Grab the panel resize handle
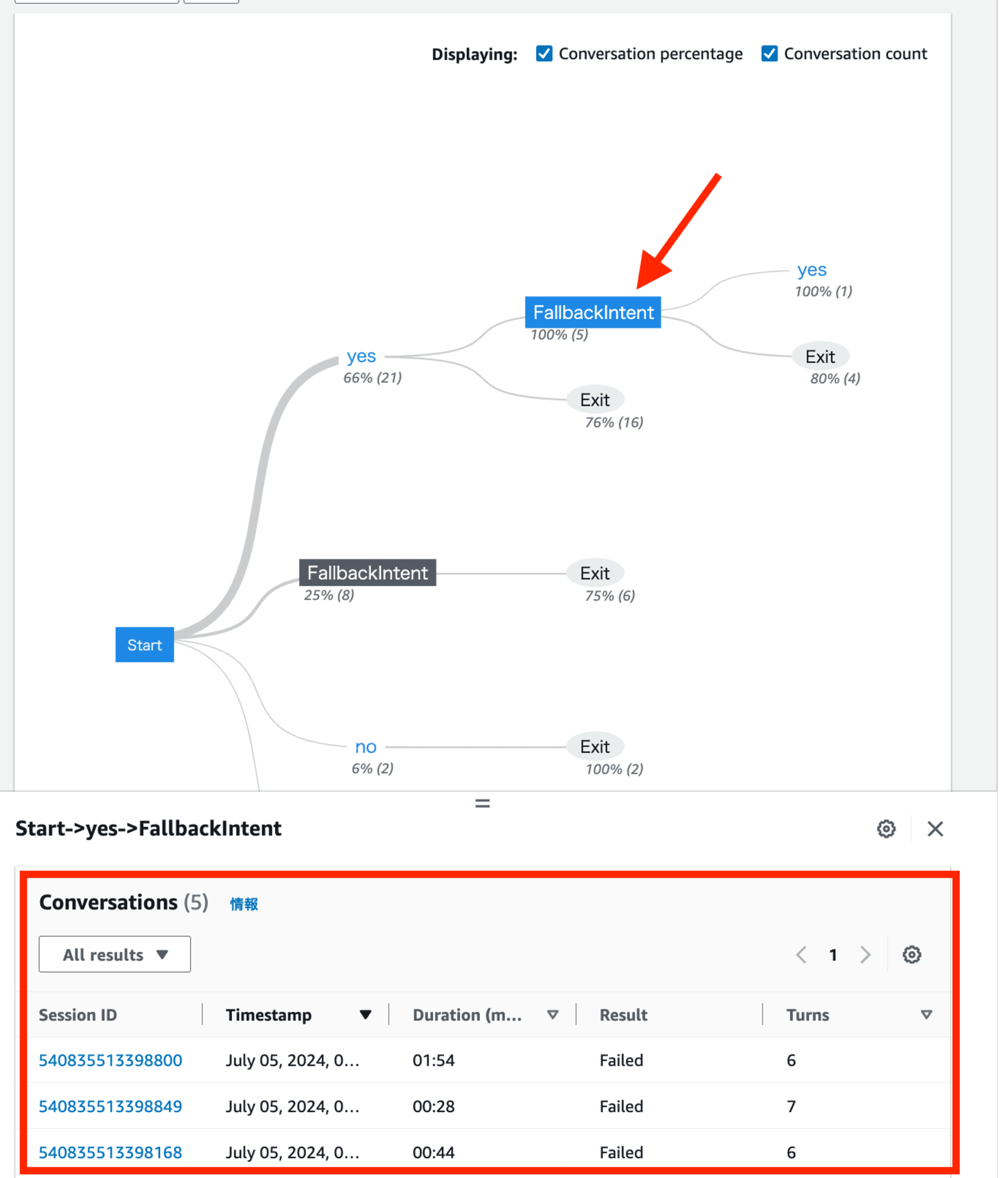The image size is (1008, 1178). coord(482,803)
